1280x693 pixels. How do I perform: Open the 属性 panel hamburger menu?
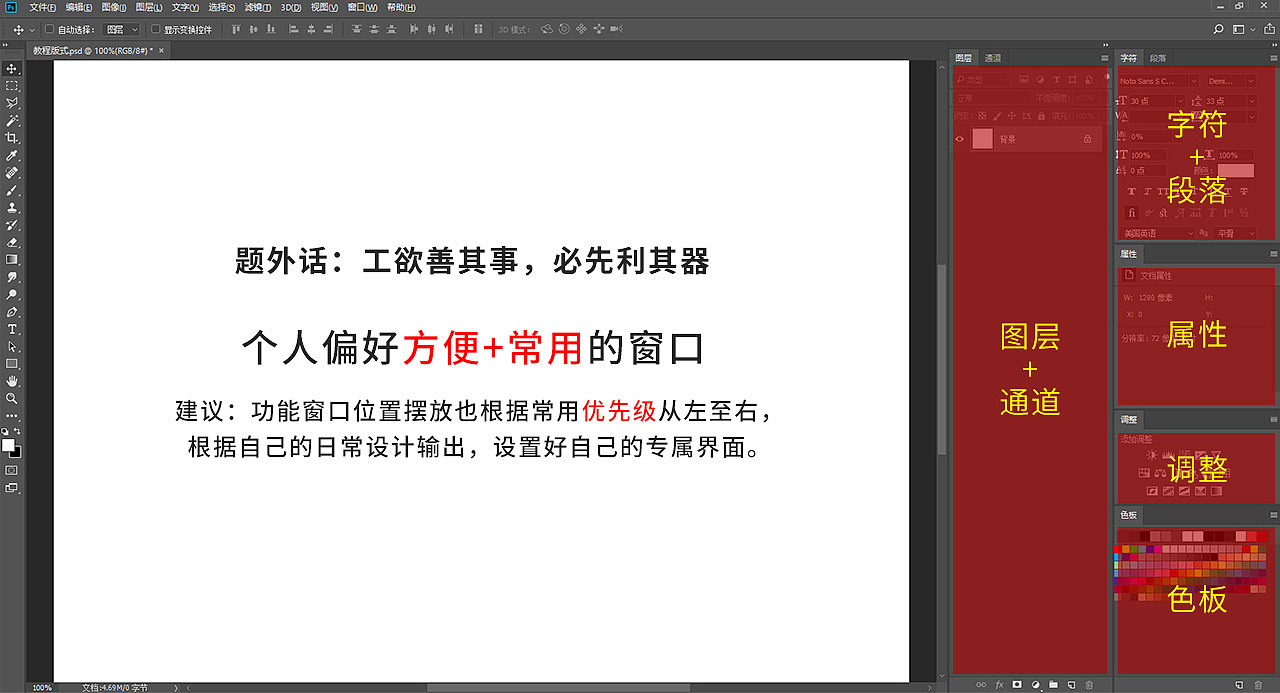tap(1273, 254)
